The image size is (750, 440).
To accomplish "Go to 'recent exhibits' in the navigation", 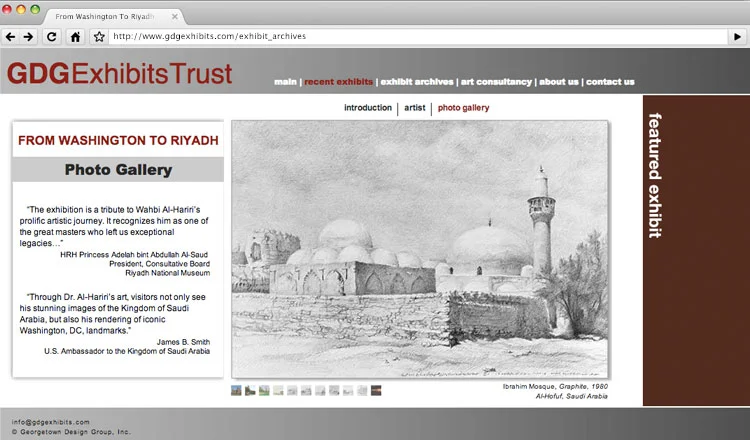I will pyautogui.click(x=338, y=82).
